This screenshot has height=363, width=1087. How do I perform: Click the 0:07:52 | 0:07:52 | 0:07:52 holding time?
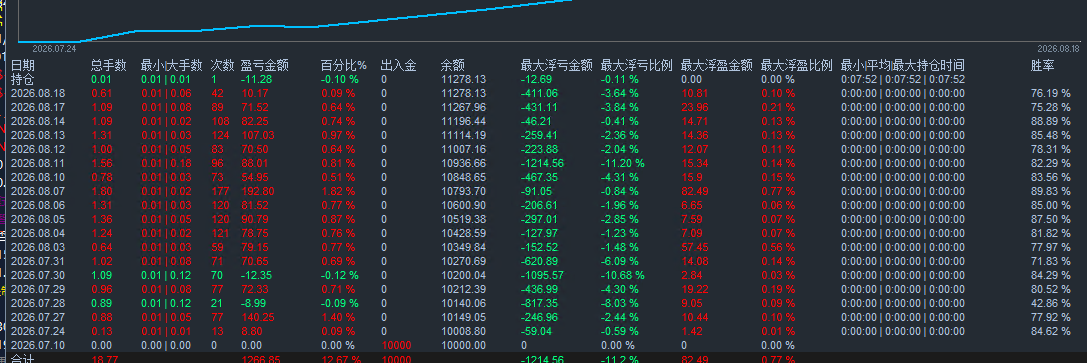coord(903,79)
